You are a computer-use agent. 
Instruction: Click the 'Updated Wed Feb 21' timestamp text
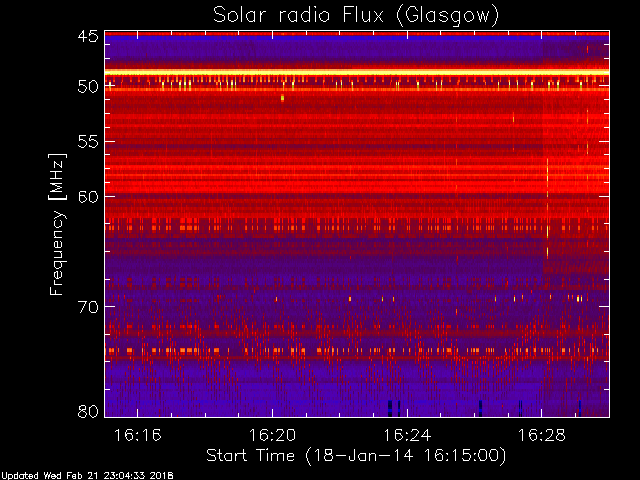pos(87,476)
